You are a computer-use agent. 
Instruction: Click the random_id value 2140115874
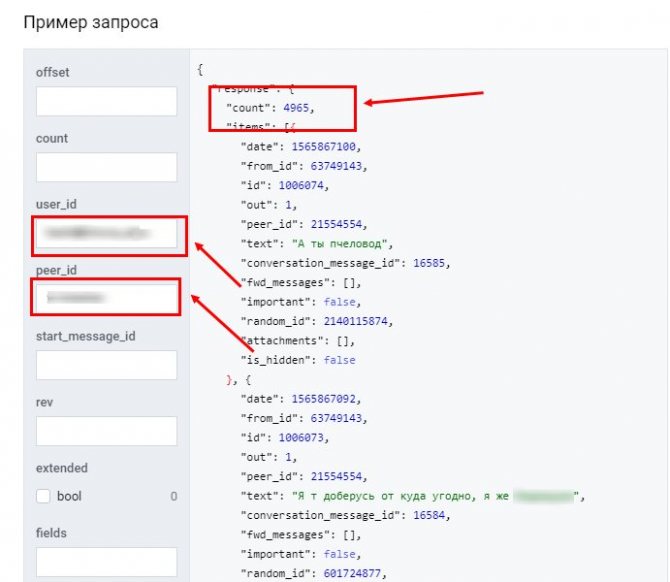(356, 321)
